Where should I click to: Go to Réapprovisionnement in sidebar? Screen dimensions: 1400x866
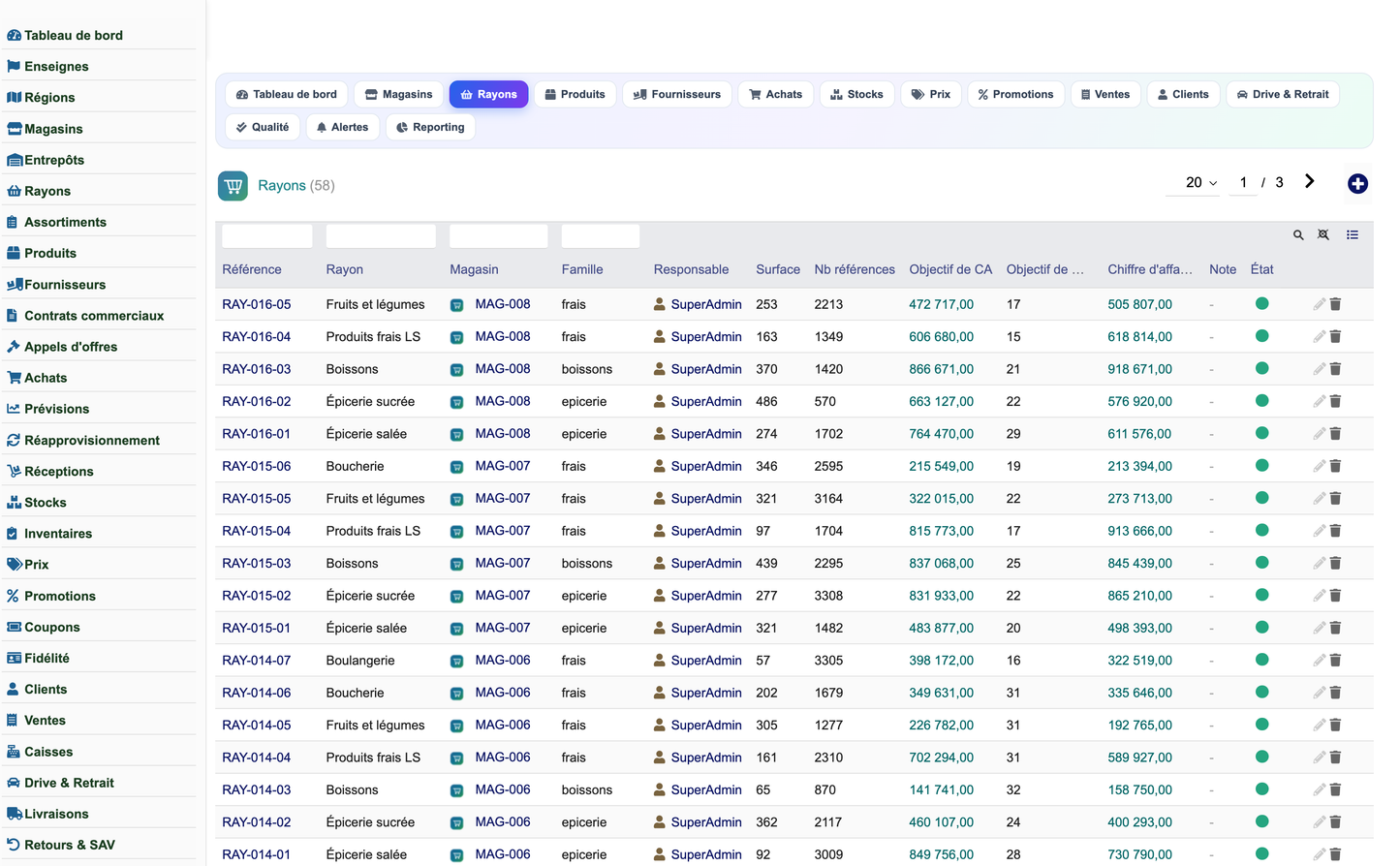[x=92, y=440]
